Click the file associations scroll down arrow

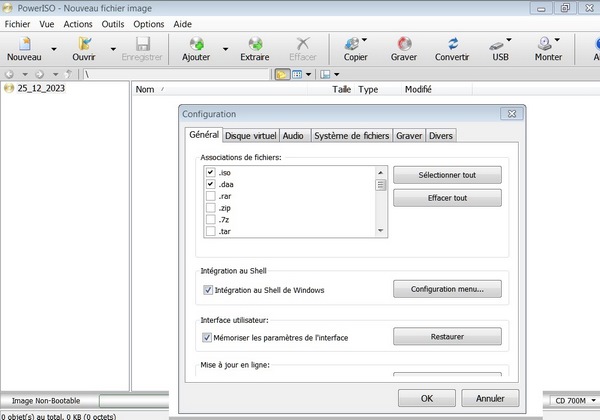coord(380,231)
